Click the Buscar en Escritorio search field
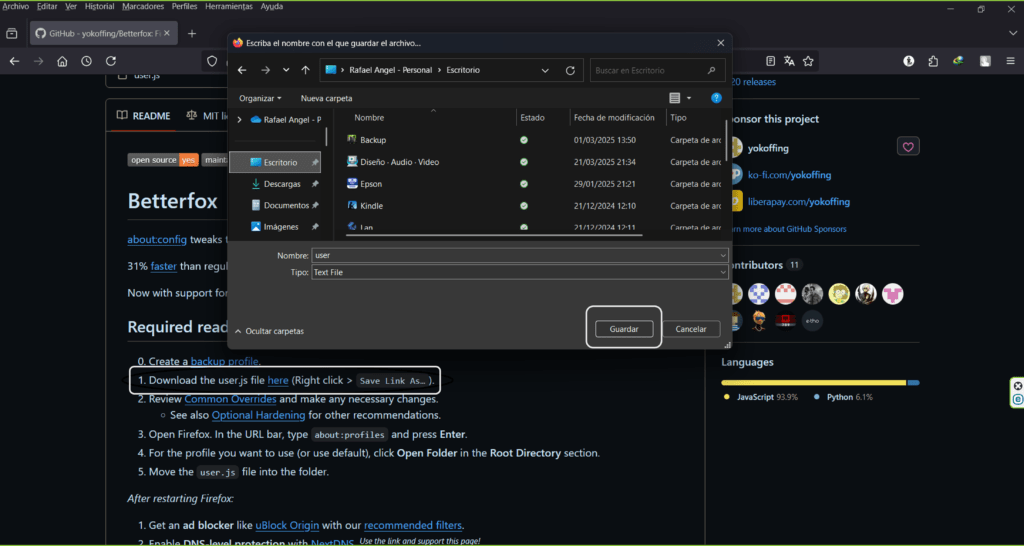Screen dimensions: 1024x546 pos(650,71)
